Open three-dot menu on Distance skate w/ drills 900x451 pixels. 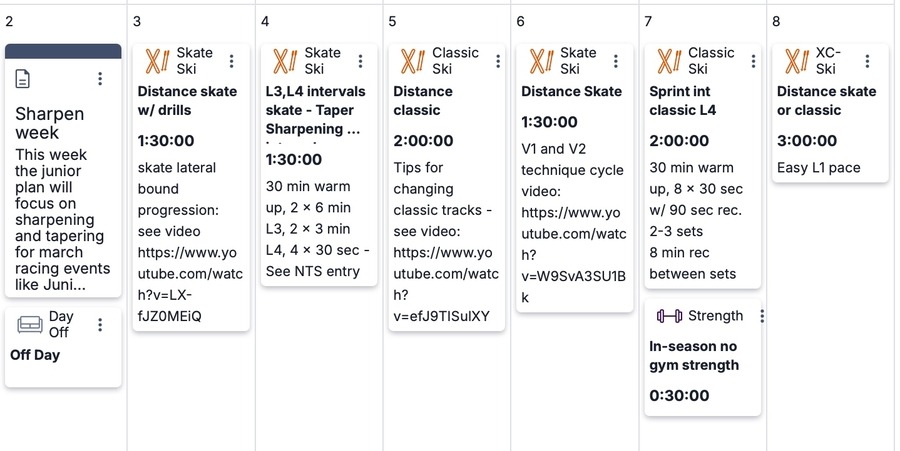232,61
